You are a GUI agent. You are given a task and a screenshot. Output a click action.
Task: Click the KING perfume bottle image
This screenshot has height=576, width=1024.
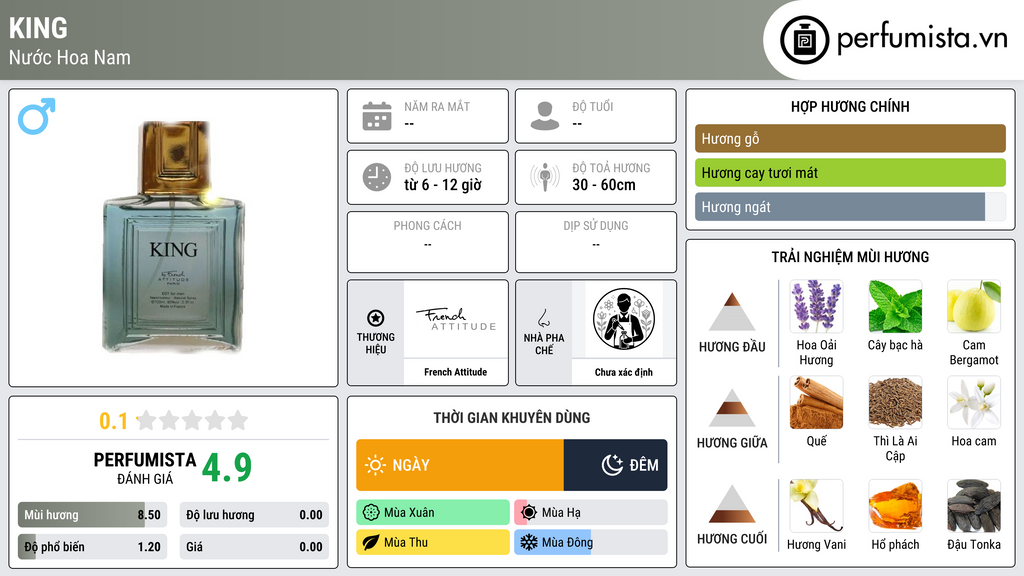[x=174, y=236]
